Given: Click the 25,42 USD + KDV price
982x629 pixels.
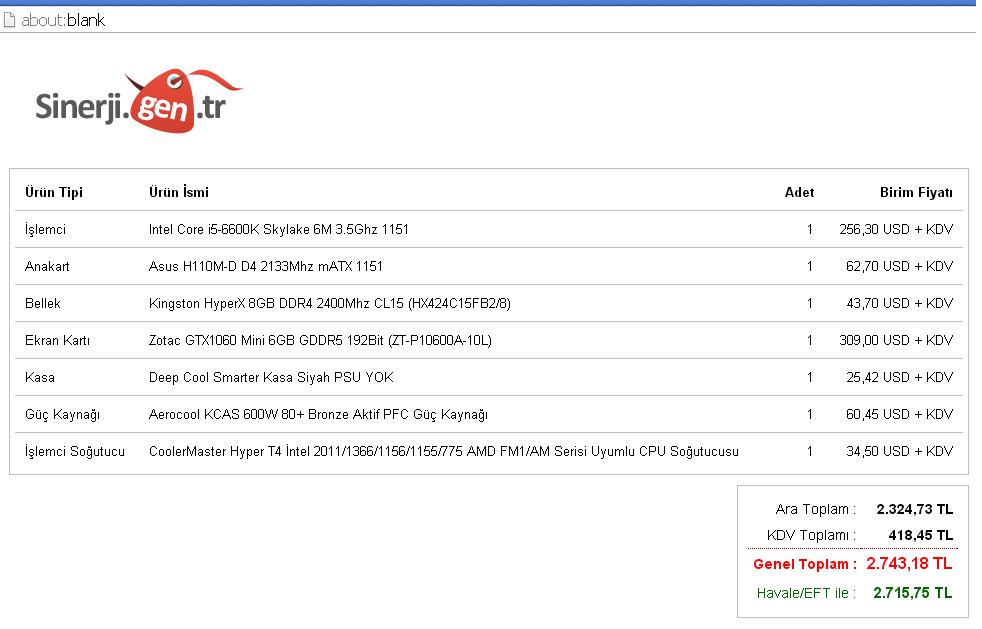Looking at the screenshot, I should [899, 377].
